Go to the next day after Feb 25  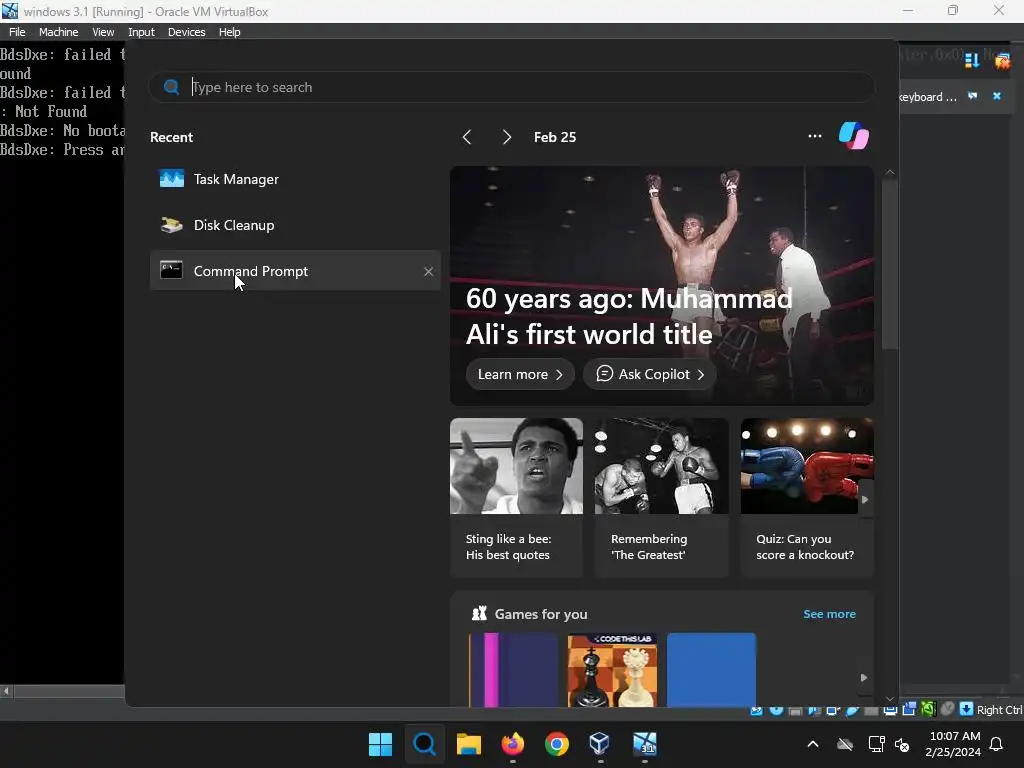tap(507, 137)
